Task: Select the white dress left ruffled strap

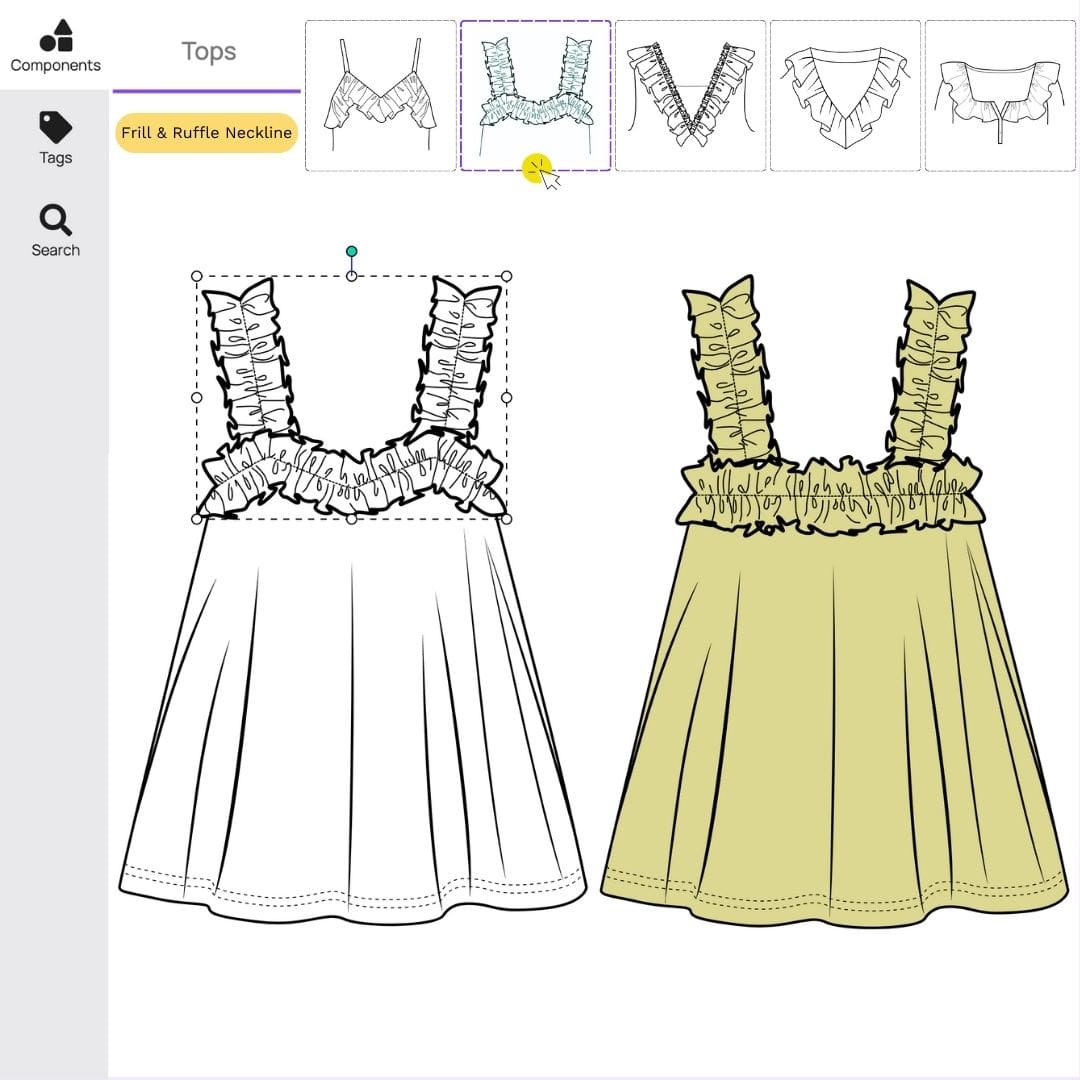Action: [249, 358]
